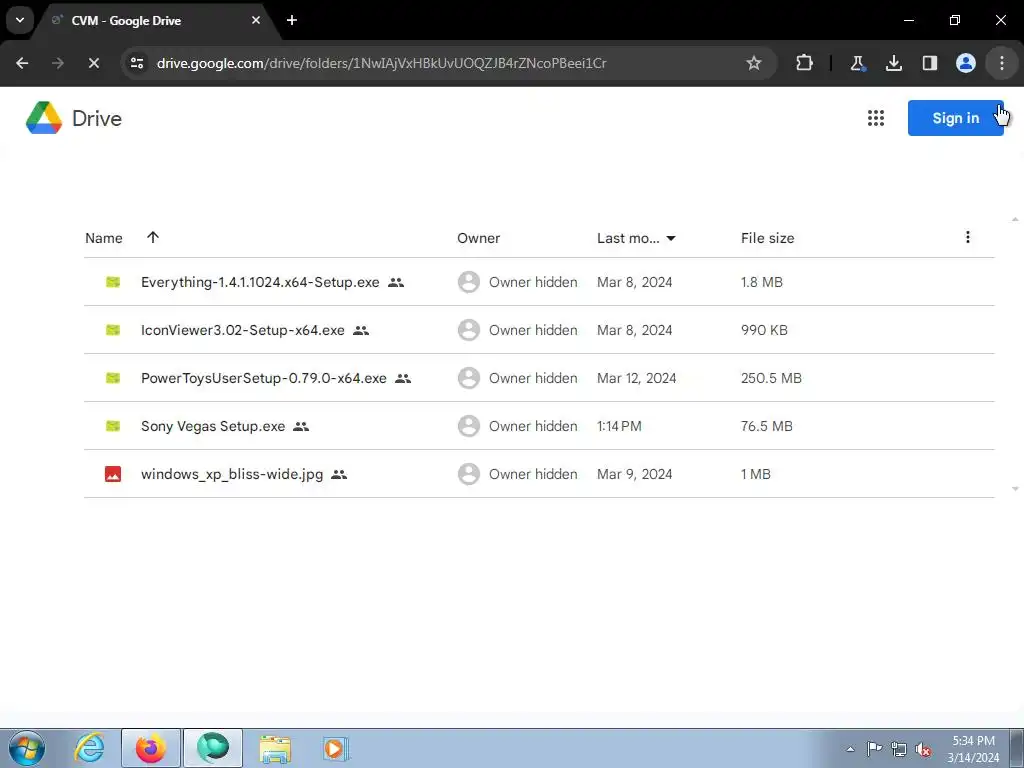Viewport: 1024px width, 768px height.
Task: Click shared icon next to Everything setup
Action: coord(396,283)
